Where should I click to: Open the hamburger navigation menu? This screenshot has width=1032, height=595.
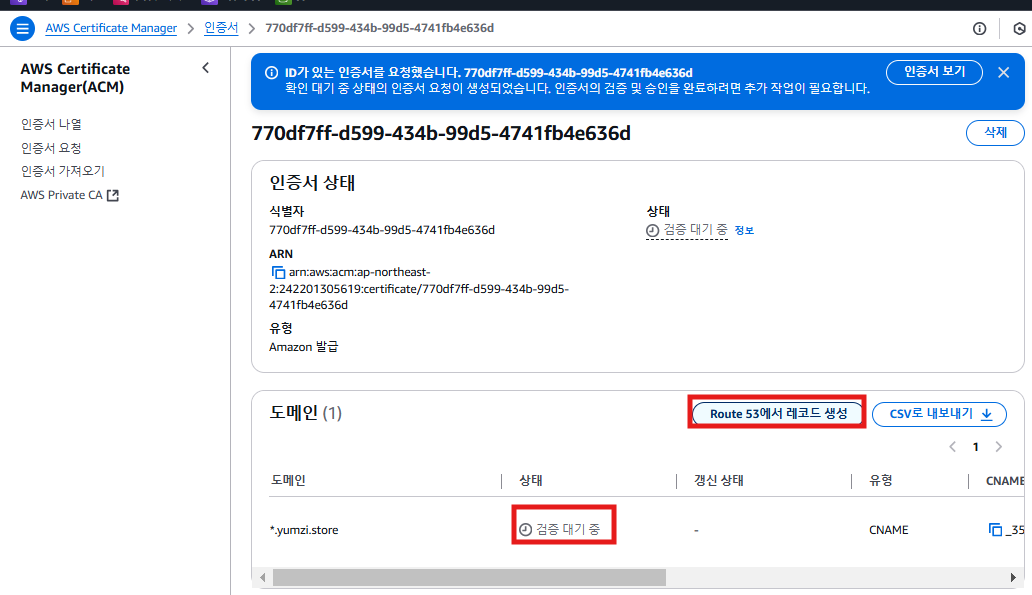[x=22, y=28]
